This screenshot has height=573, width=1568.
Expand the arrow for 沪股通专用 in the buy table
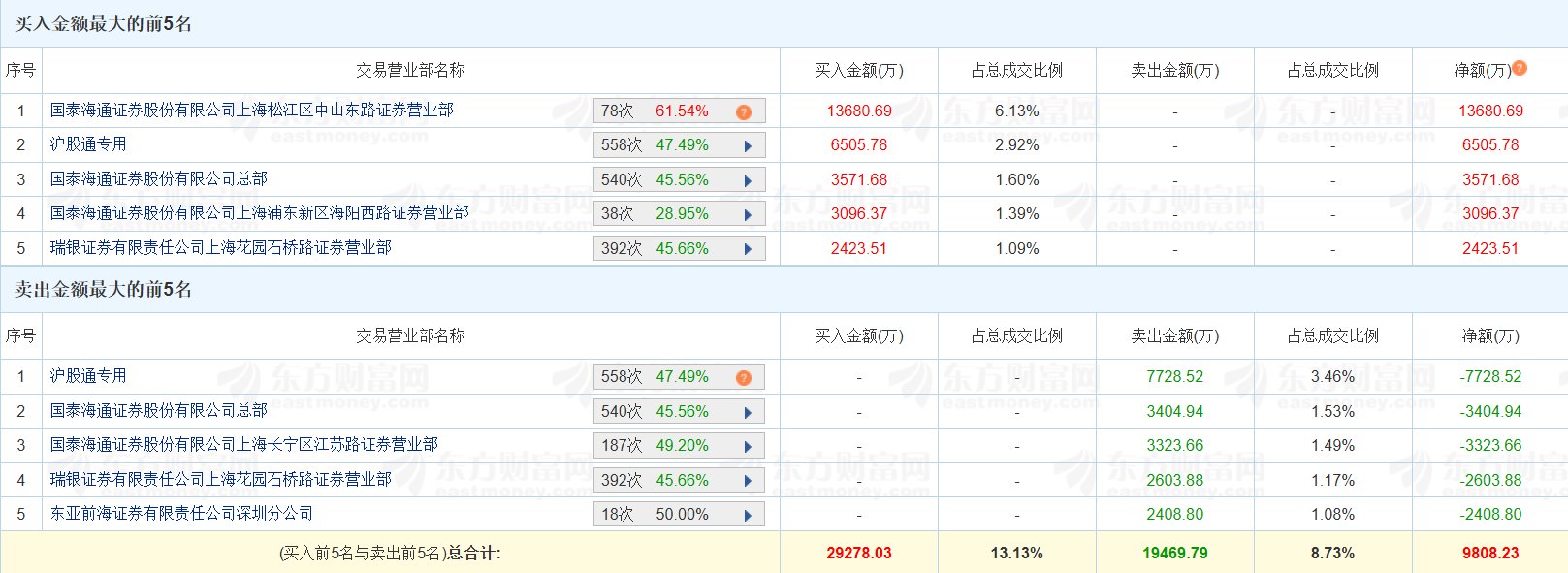coord(748,146)
